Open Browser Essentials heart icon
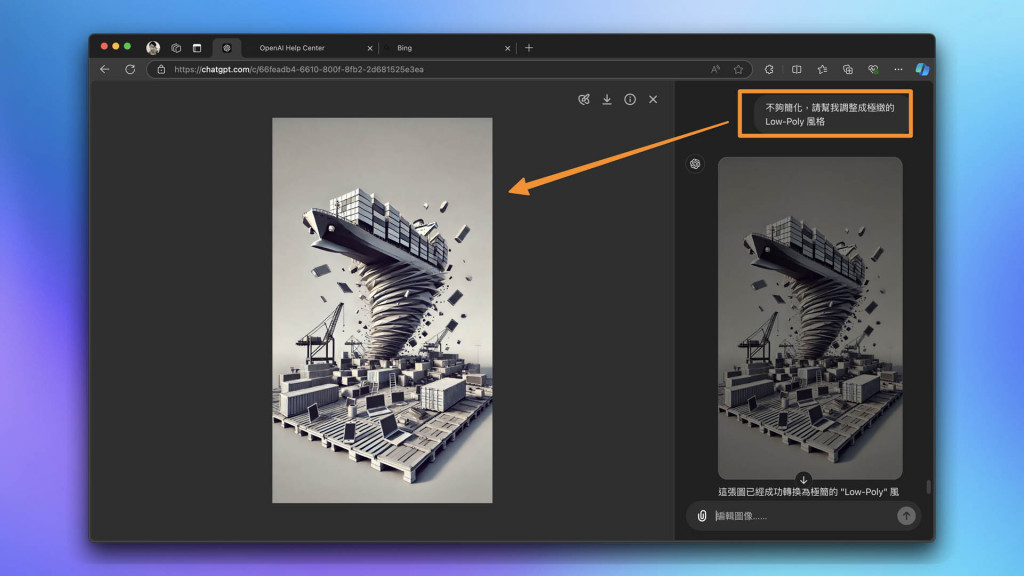The width and height of the screenshot is (1024, 576). [873, 69]
